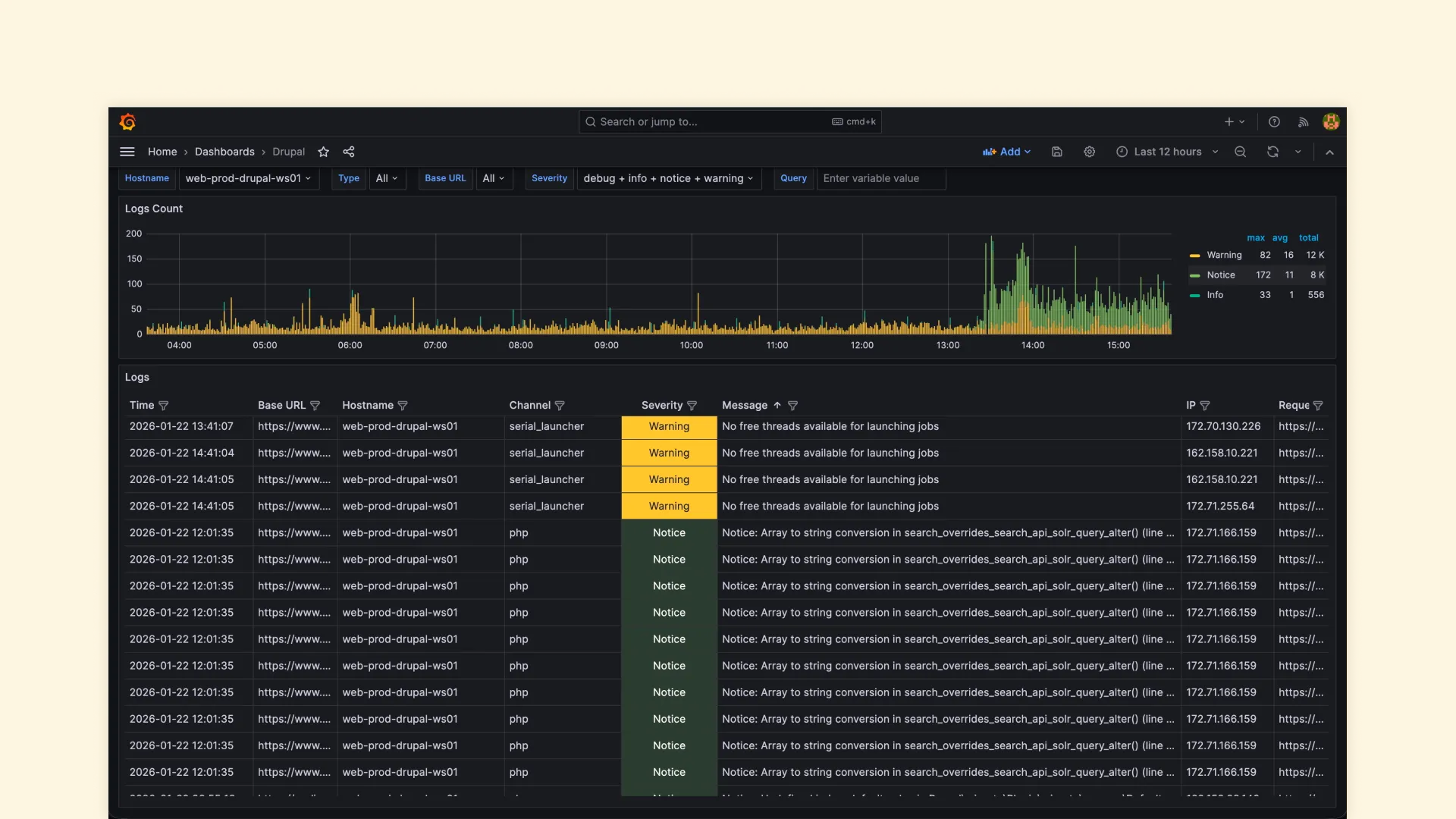Image resolution: width=1456 pixels, height=819 pixels.
Task: Filter the Severity column
Action: [692, 406]
